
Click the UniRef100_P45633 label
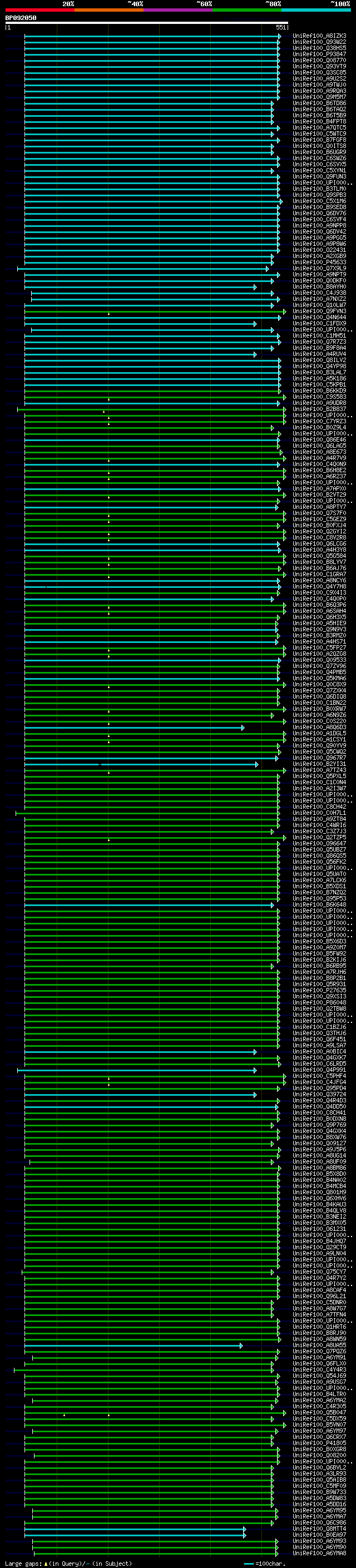[x=319, y=263]
